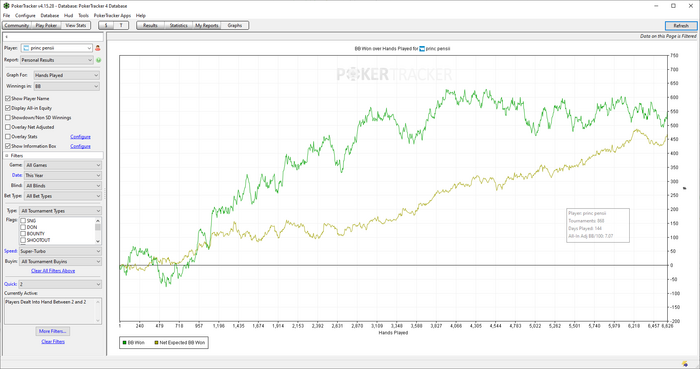
Task: Click the player profile icon beside Player field
Action: point(98,48)
